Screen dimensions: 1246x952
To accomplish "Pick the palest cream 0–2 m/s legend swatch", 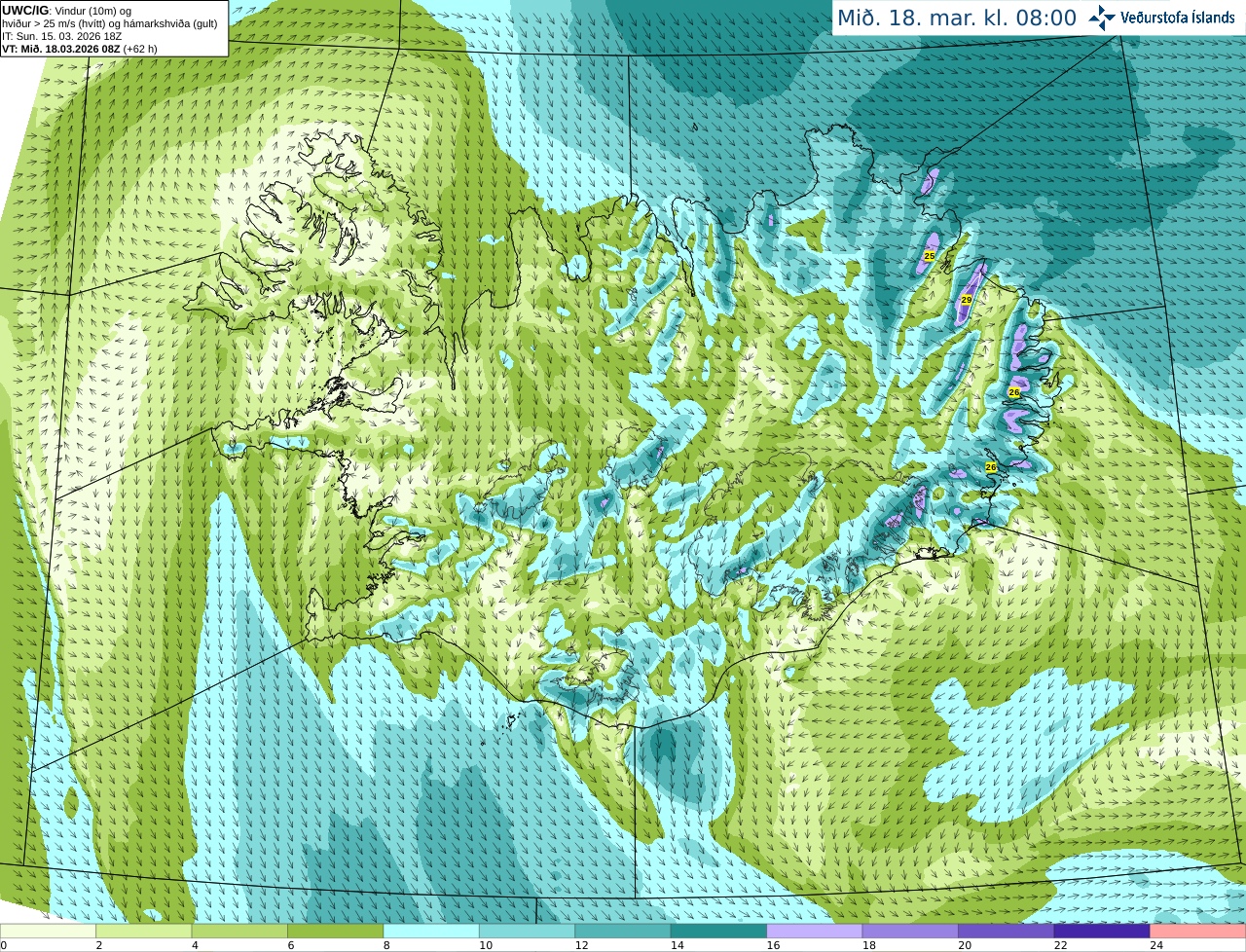I will [49, 932].
